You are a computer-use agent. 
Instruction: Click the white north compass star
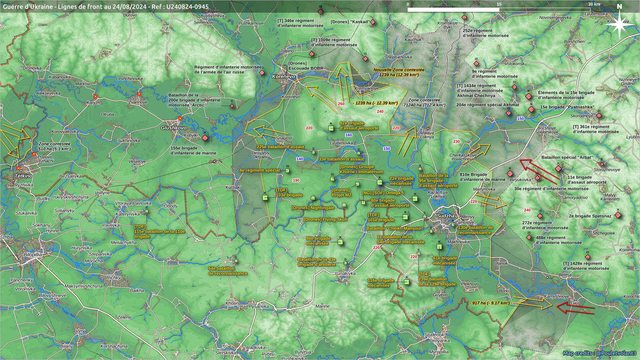(619, 24)
